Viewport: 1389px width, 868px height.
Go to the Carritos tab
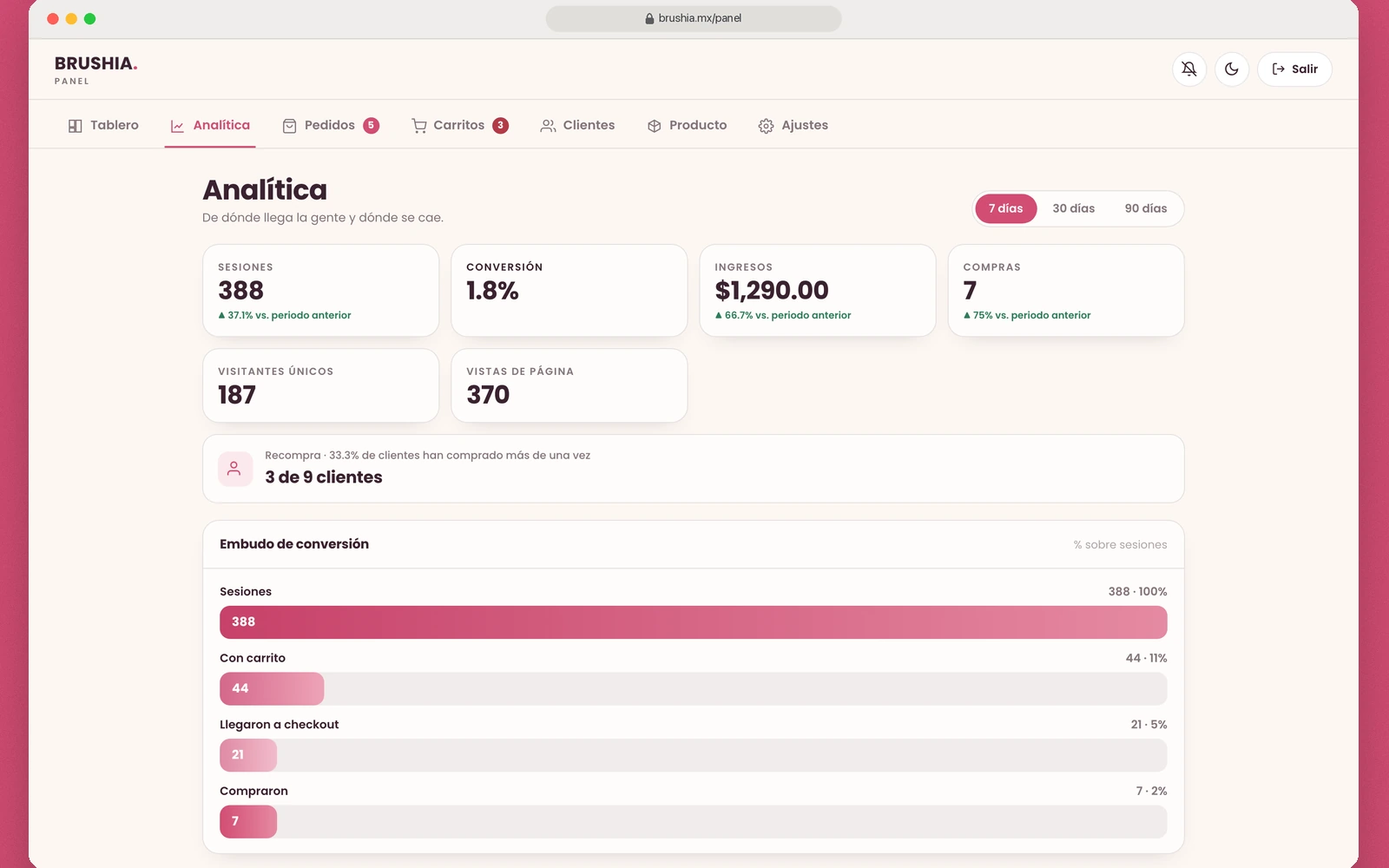click(x=460, y=125)
